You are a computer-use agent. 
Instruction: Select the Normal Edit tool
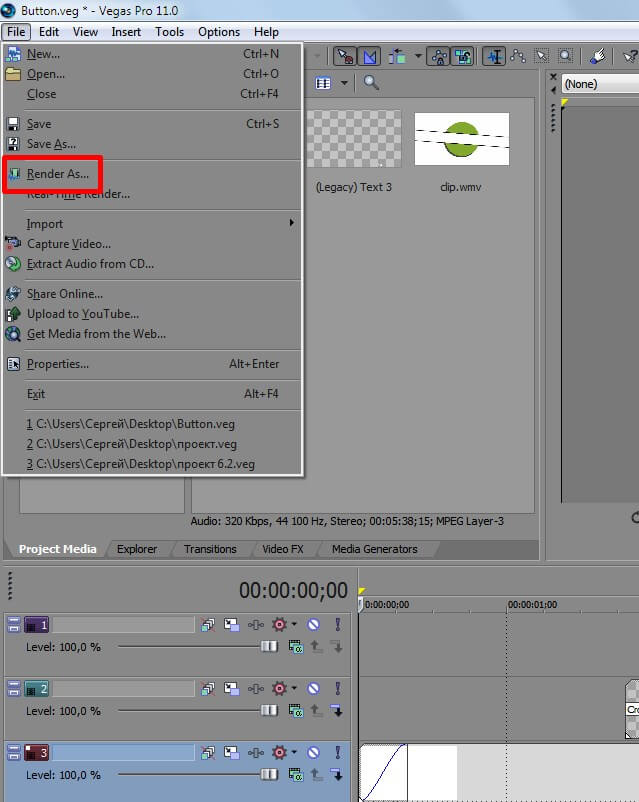494,56
